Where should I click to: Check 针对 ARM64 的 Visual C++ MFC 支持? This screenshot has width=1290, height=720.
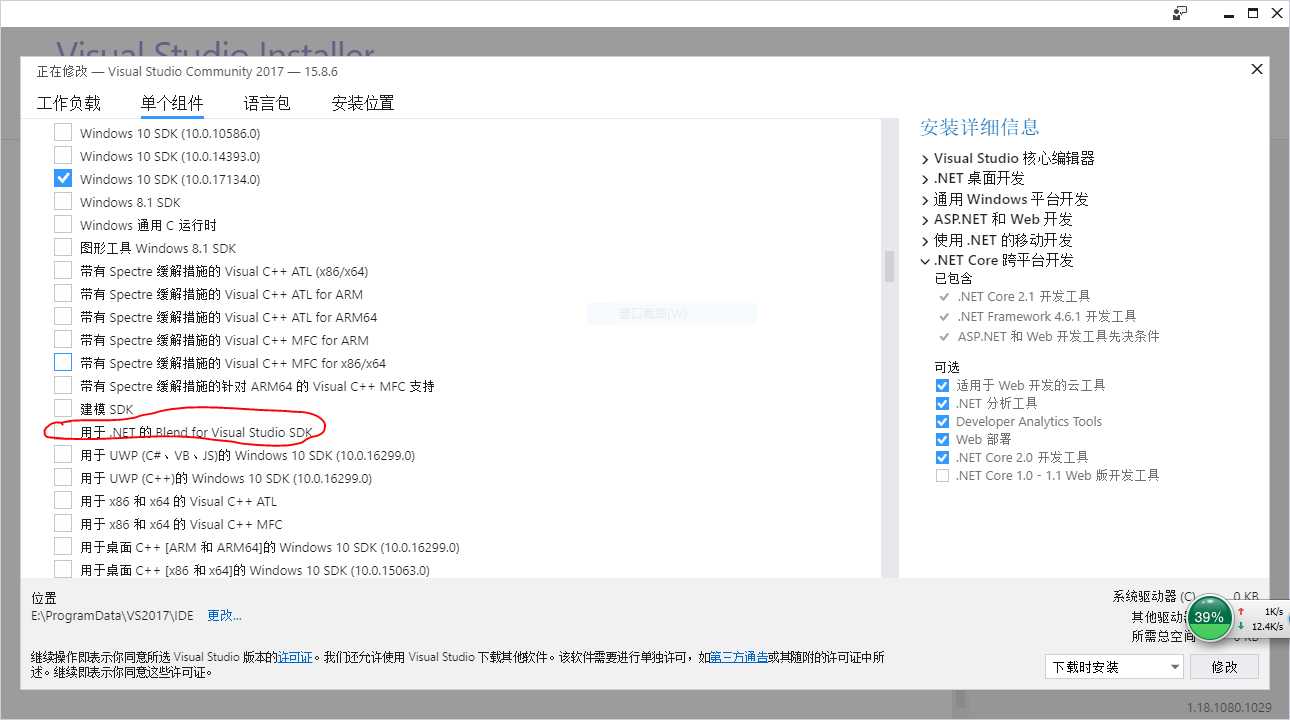coord(63,385)
